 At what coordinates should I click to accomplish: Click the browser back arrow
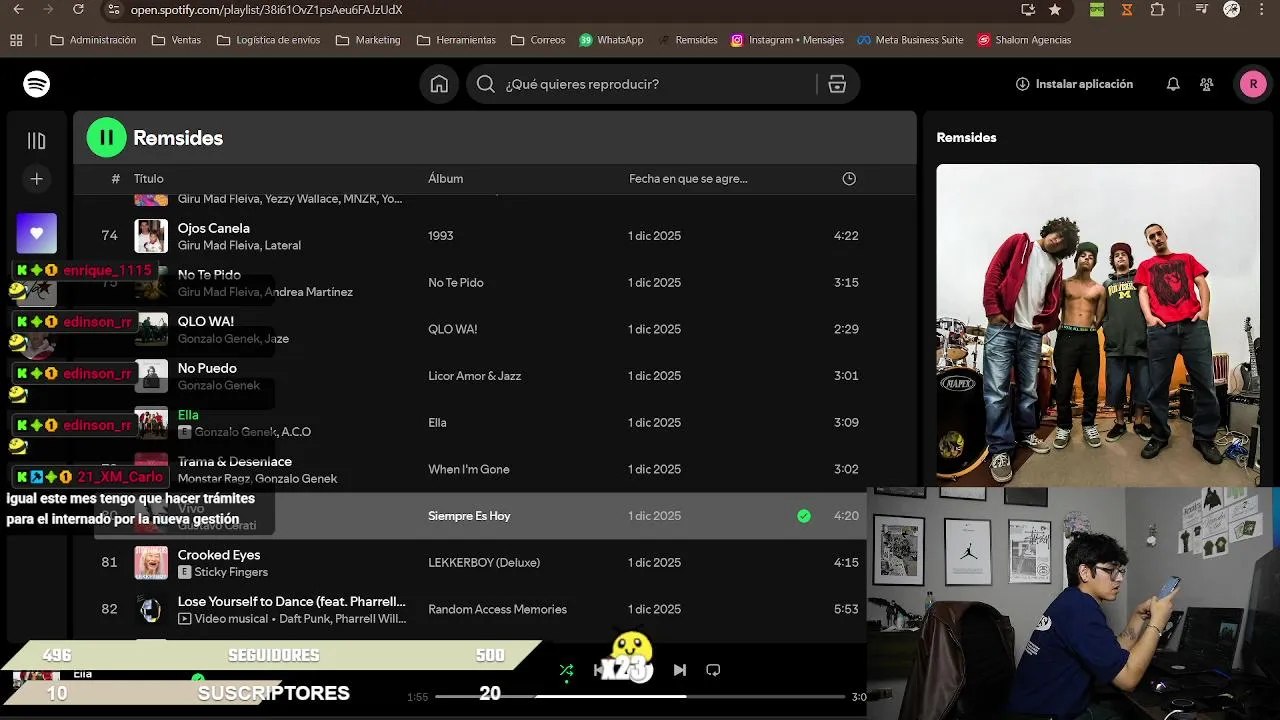click(18, 10)
